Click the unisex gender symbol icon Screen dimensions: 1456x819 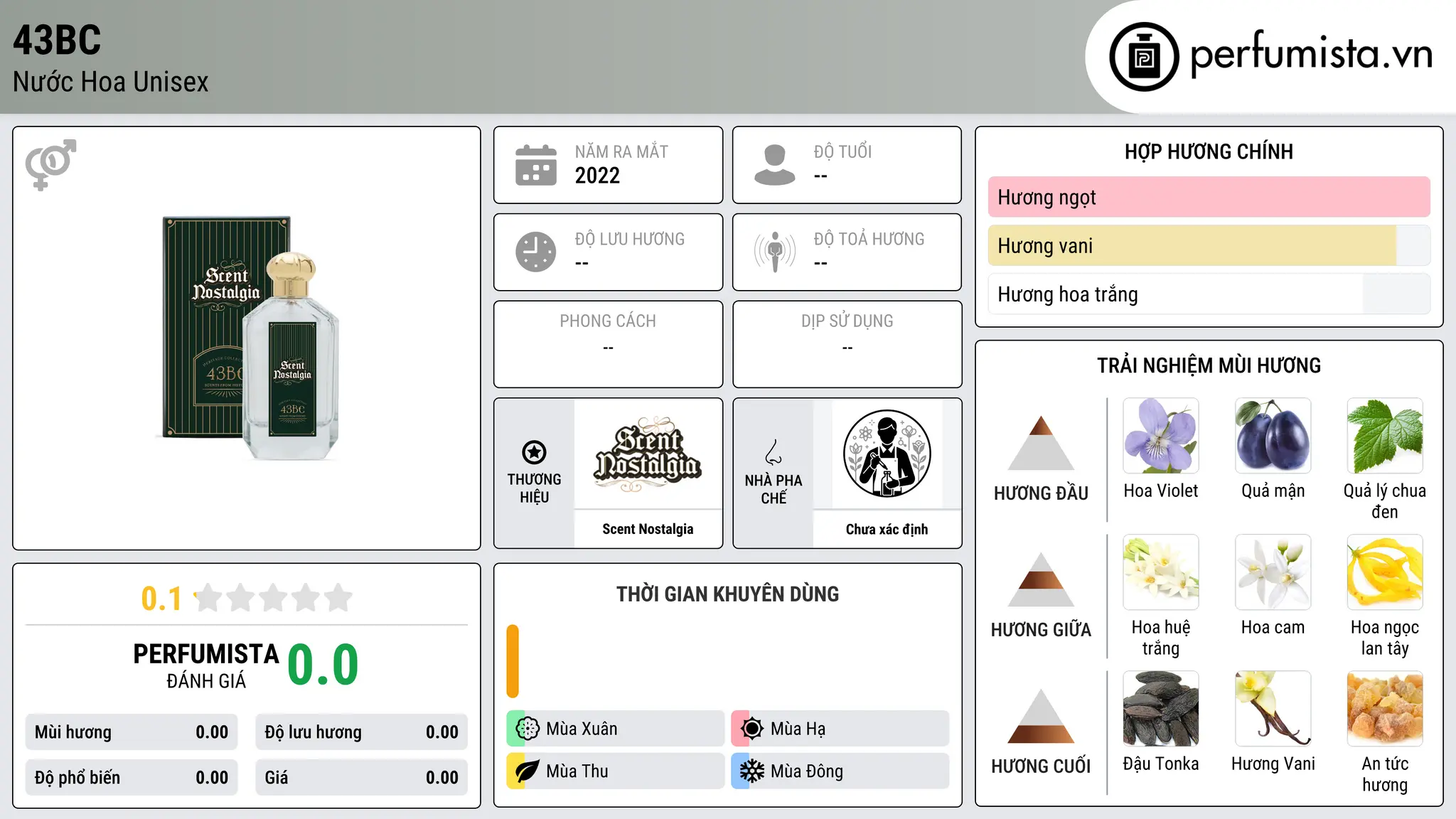50,165
